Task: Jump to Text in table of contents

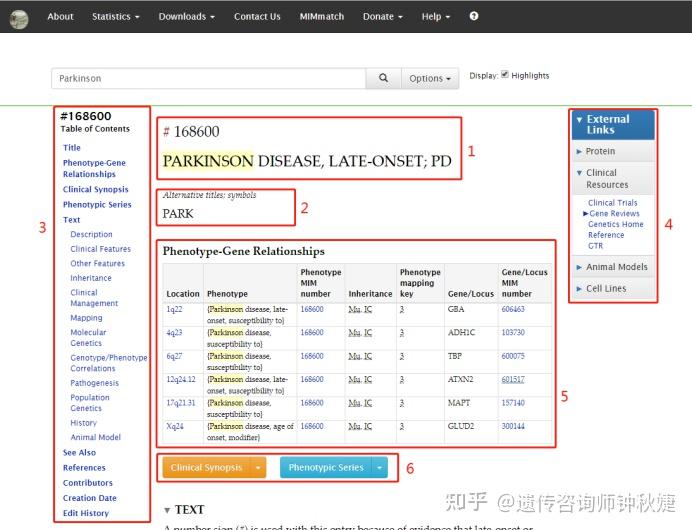Action: (71, 220)
